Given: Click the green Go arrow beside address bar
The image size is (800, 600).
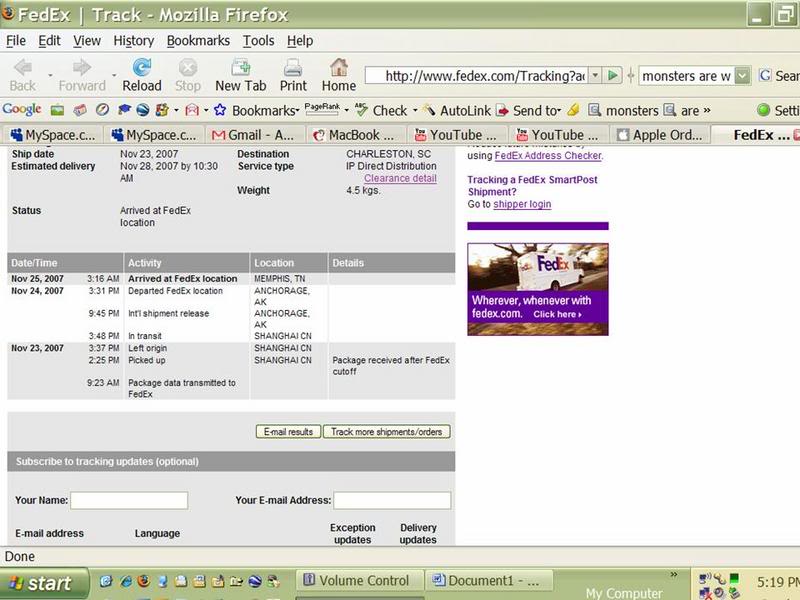Looking at the screenshot, I should pyautogui.click(x=613, y=76).
